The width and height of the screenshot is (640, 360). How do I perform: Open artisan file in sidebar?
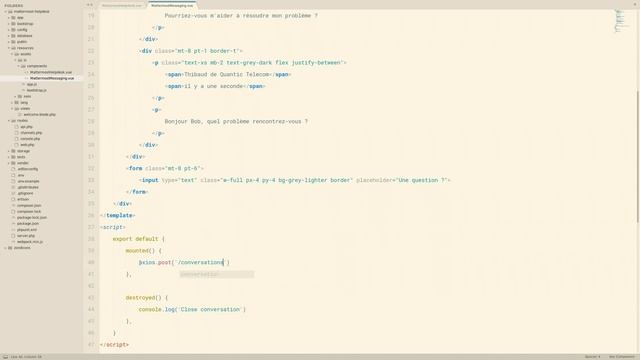(x=23, y=199)
